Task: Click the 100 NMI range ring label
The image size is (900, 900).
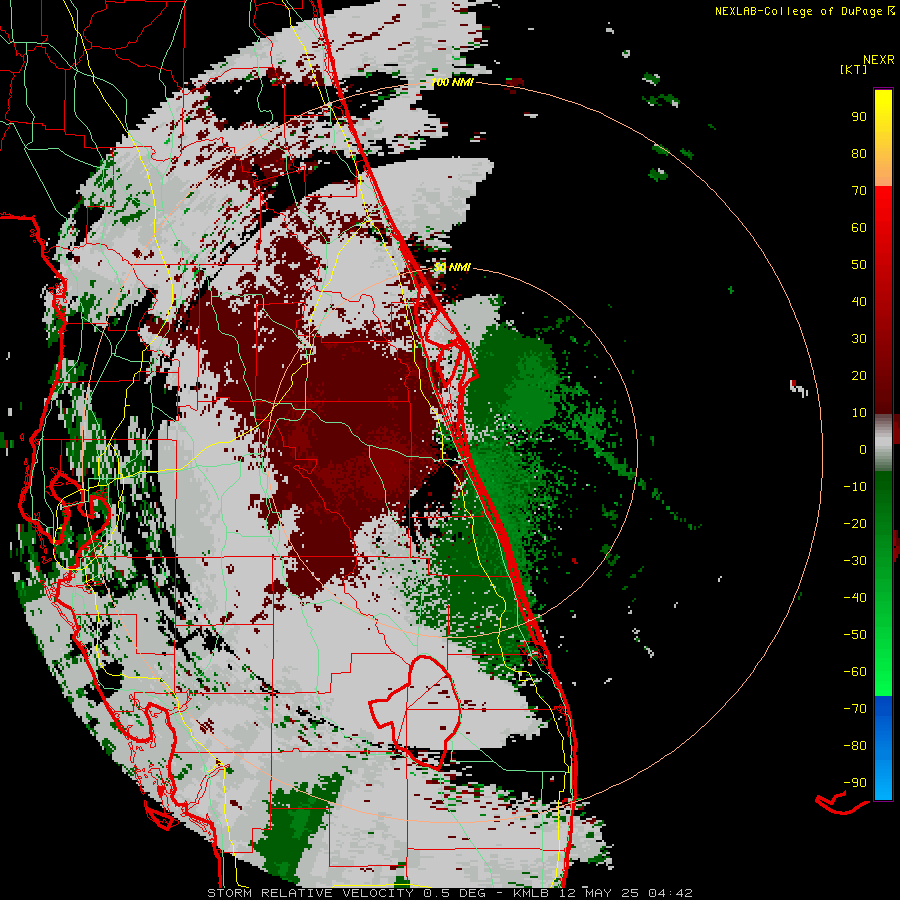Action: (x=452, y=83)
